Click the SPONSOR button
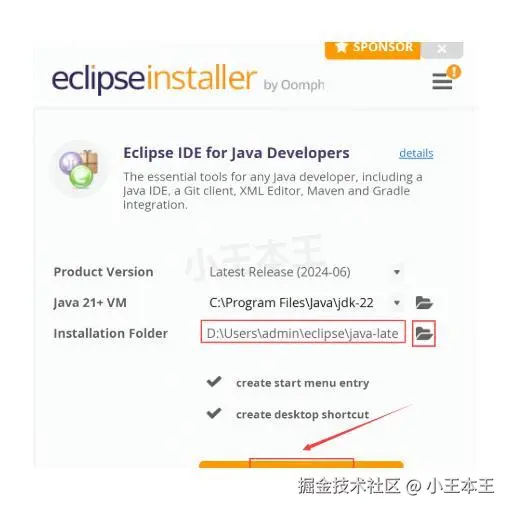 tap(373, 50)
